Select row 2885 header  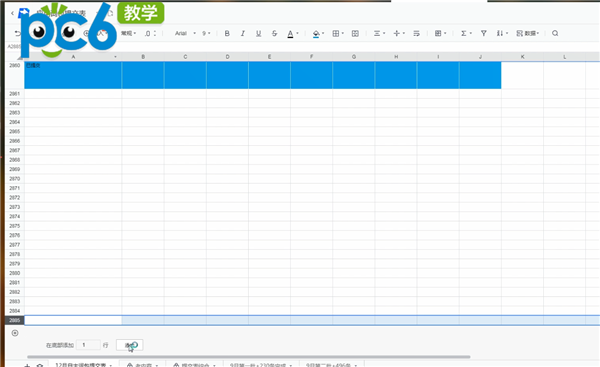pyautogui.click(x=15, y=320)
